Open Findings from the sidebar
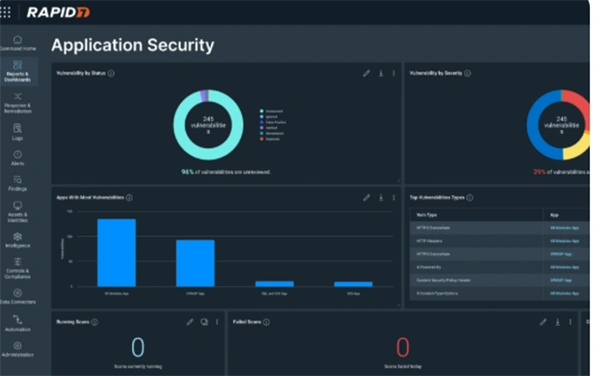 (x=18, y=184)
